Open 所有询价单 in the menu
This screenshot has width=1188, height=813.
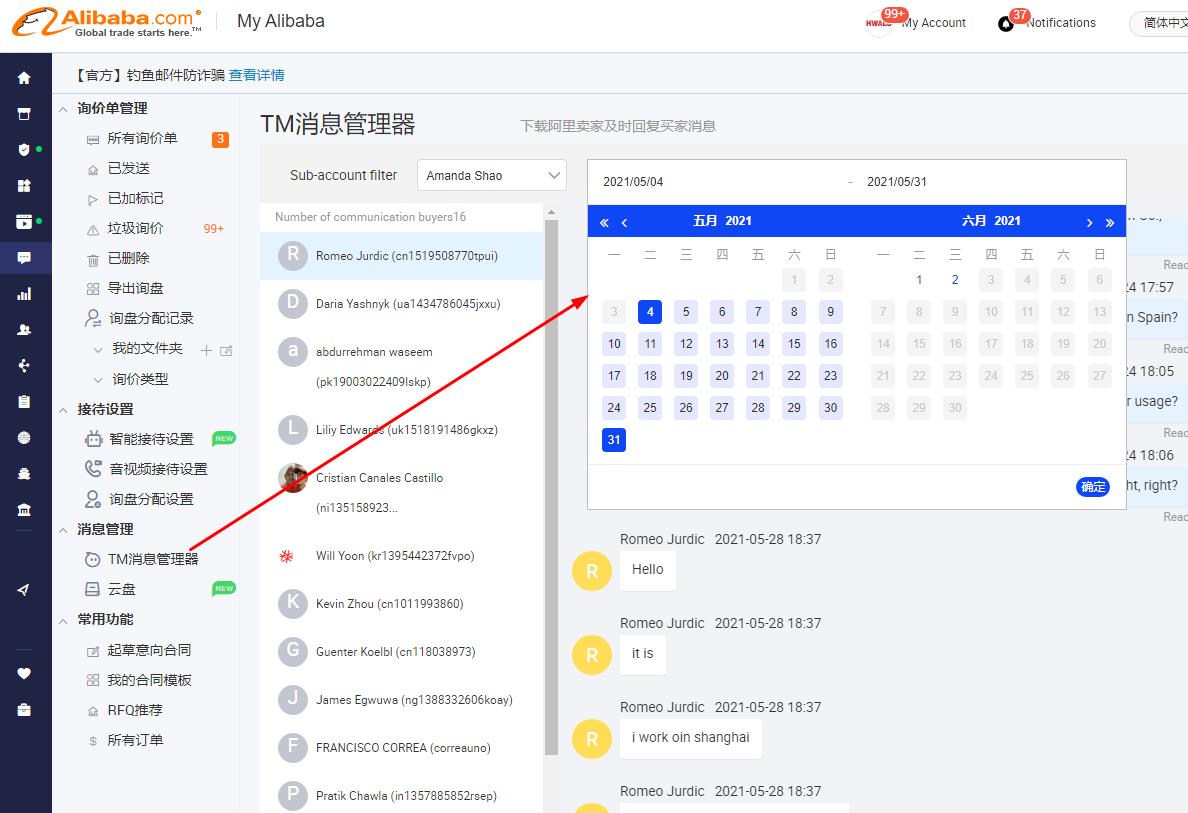(142, 138)
